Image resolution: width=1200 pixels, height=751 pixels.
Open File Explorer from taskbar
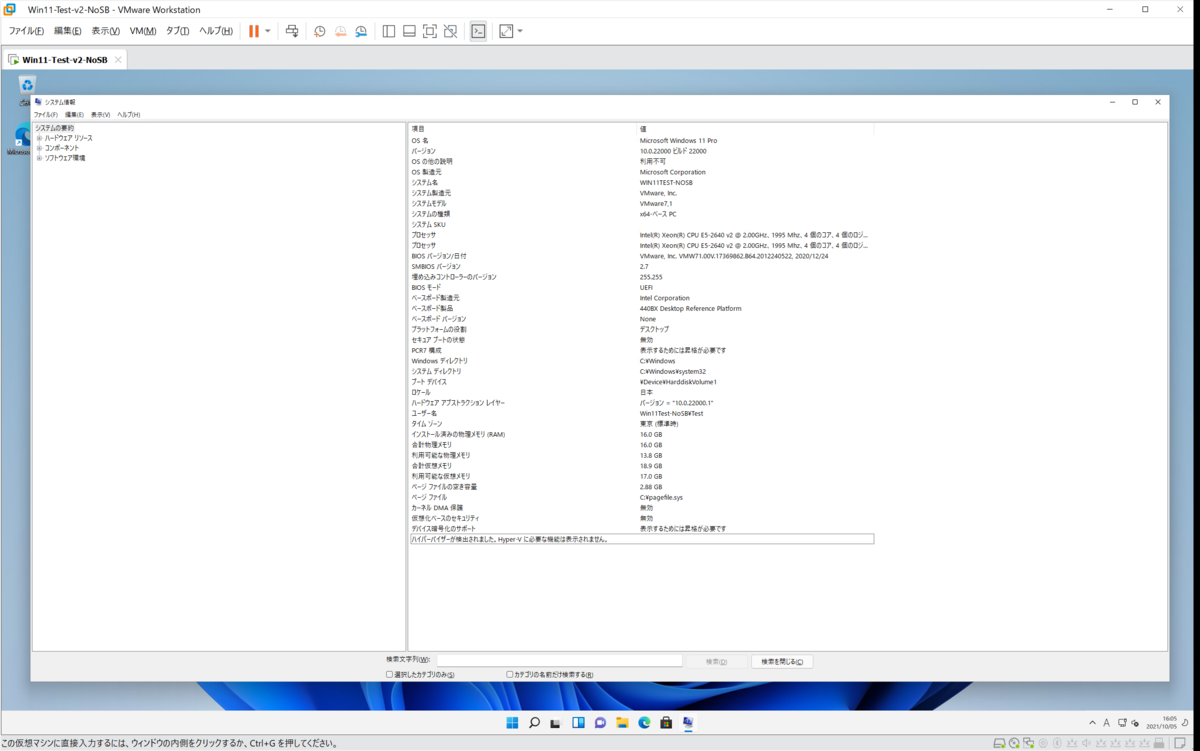pyautogui.click(x=622, y=723)
